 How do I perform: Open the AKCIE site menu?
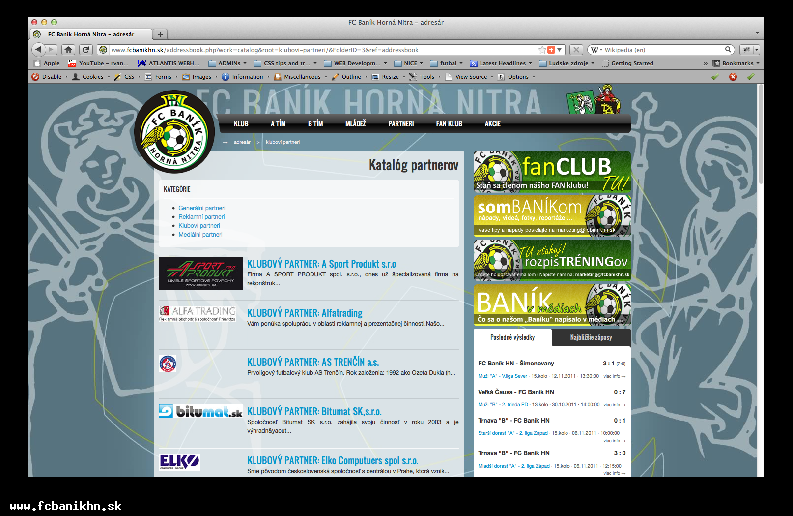pyautogui.click(x=493, y=123)
